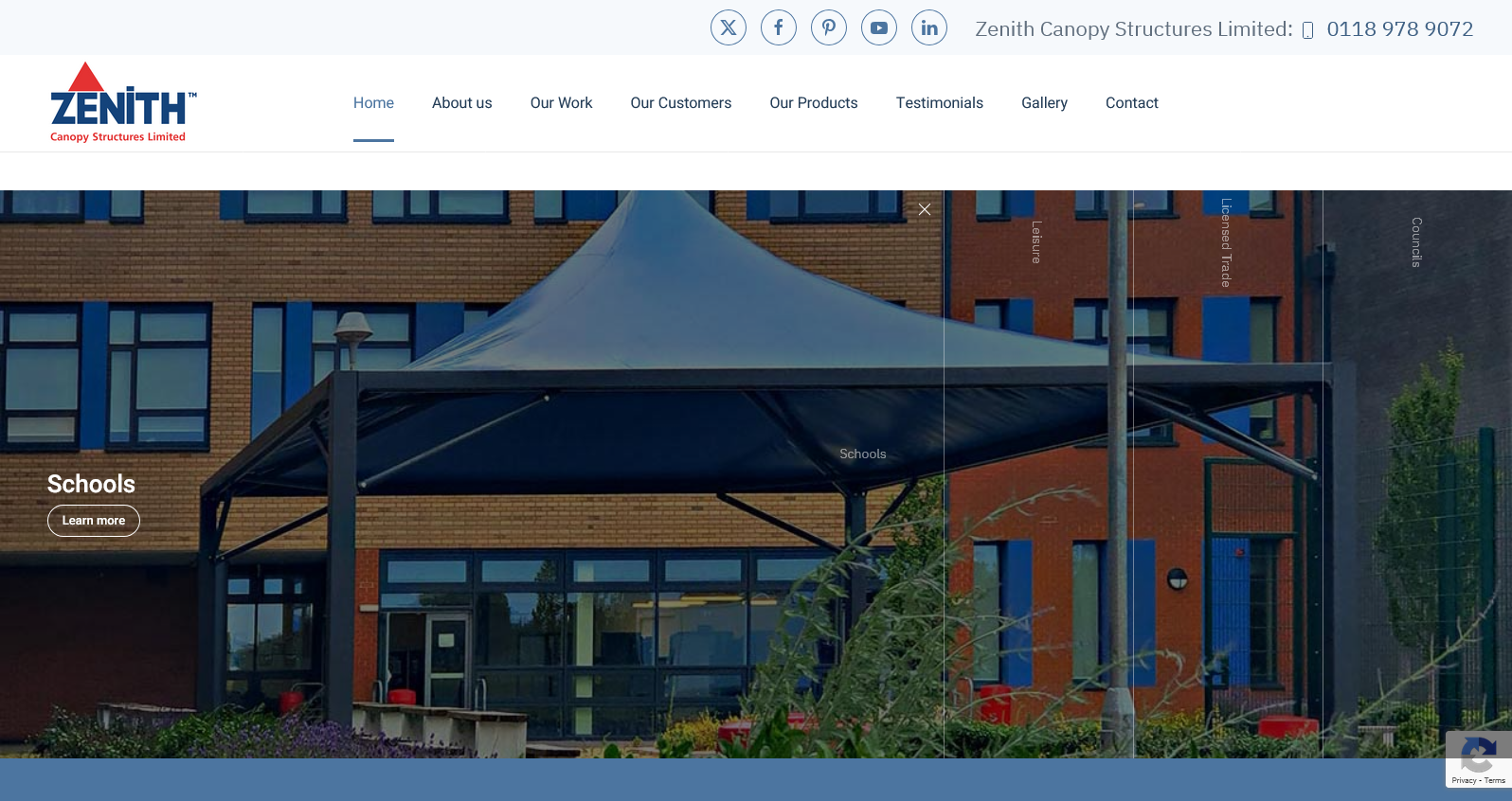Click the Facebook social icon

pyautogui.click(x=778, y=27)
